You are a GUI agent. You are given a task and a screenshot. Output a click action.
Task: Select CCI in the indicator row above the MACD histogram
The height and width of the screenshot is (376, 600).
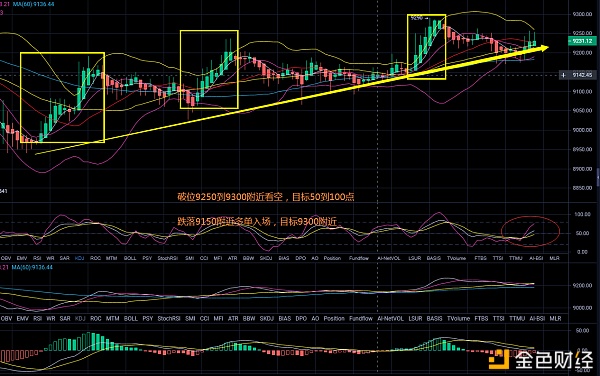[204, 318]
